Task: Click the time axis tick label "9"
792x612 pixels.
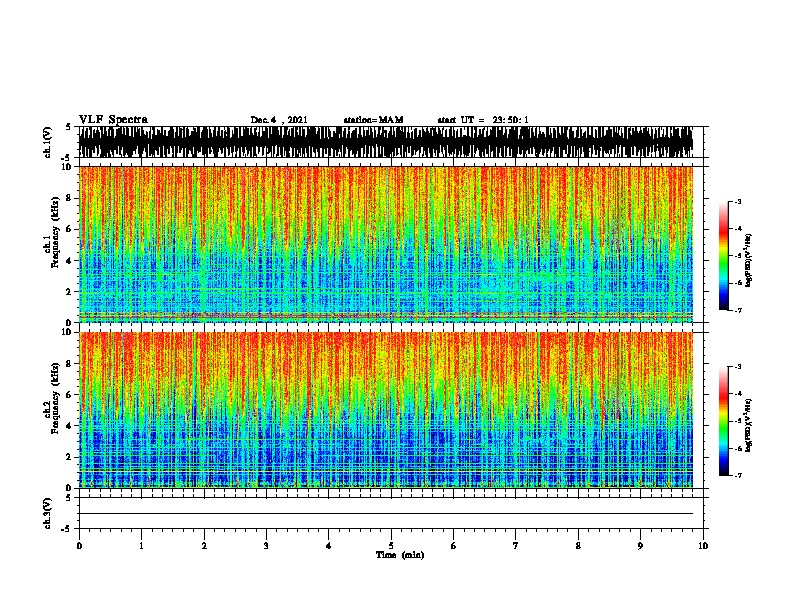Action: coord(640,546)
